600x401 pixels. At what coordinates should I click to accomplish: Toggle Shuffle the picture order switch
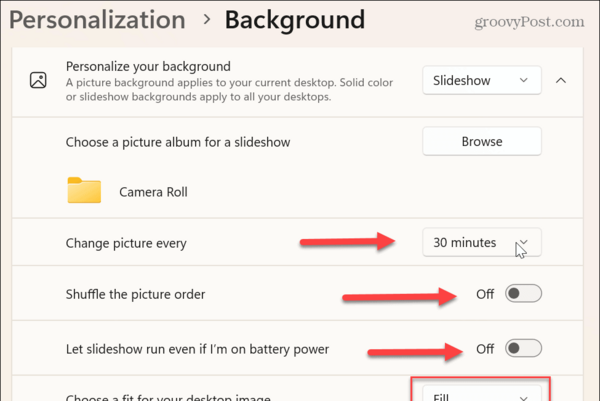coord(523,294)
